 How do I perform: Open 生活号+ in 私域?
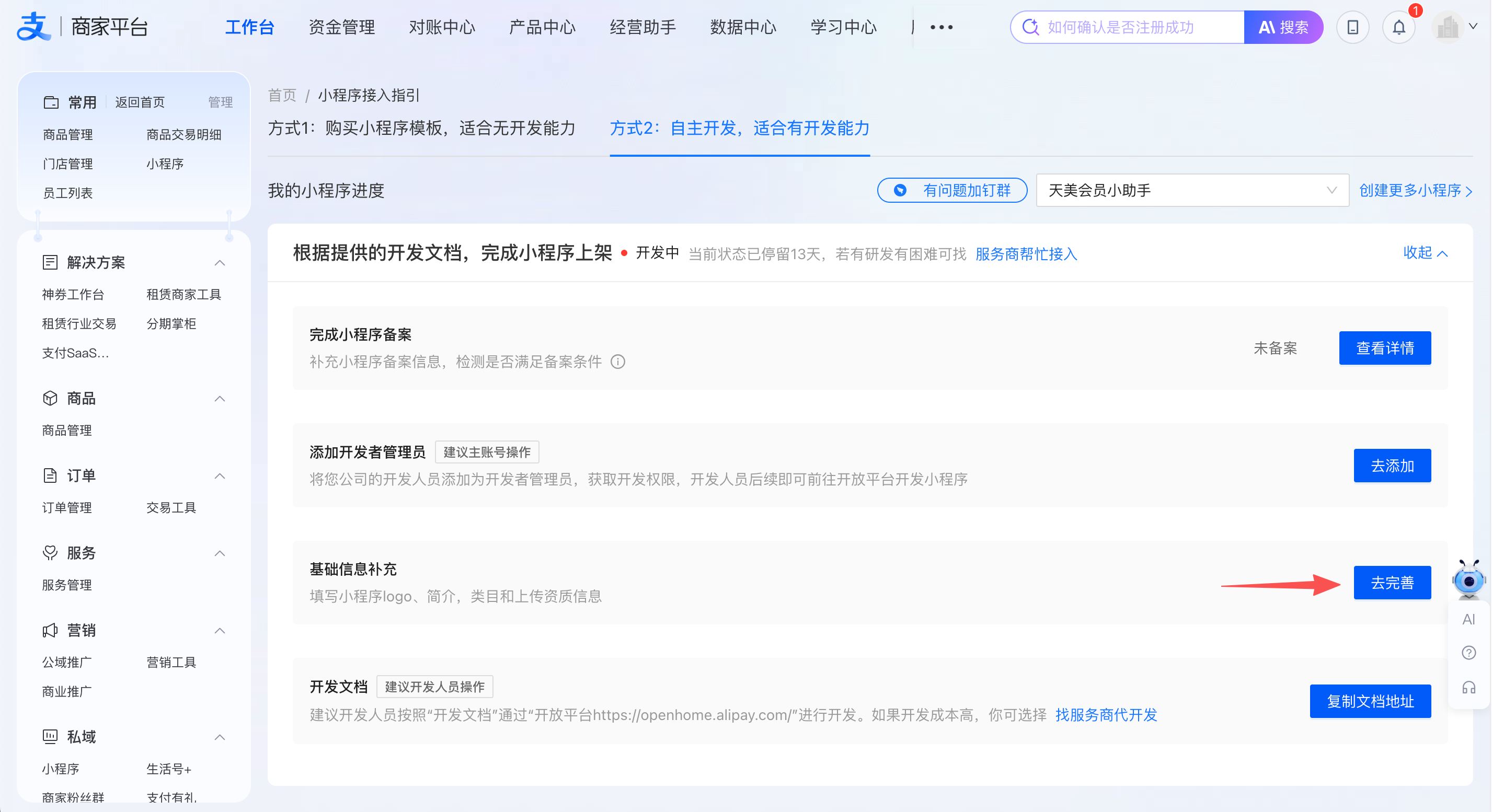click(x=168, y=769)
